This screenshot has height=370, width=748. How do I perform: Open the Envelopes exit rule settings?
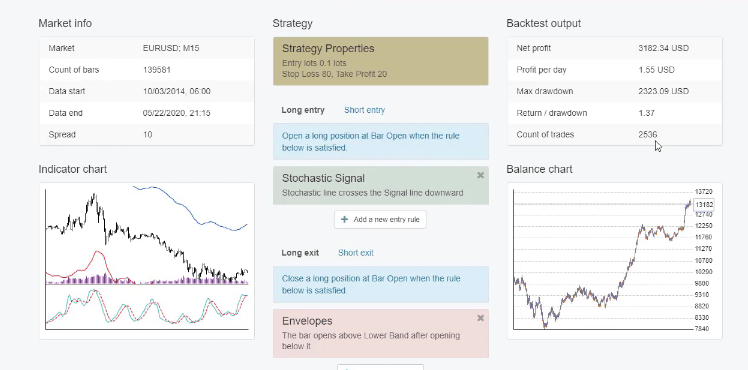(381, 333)
